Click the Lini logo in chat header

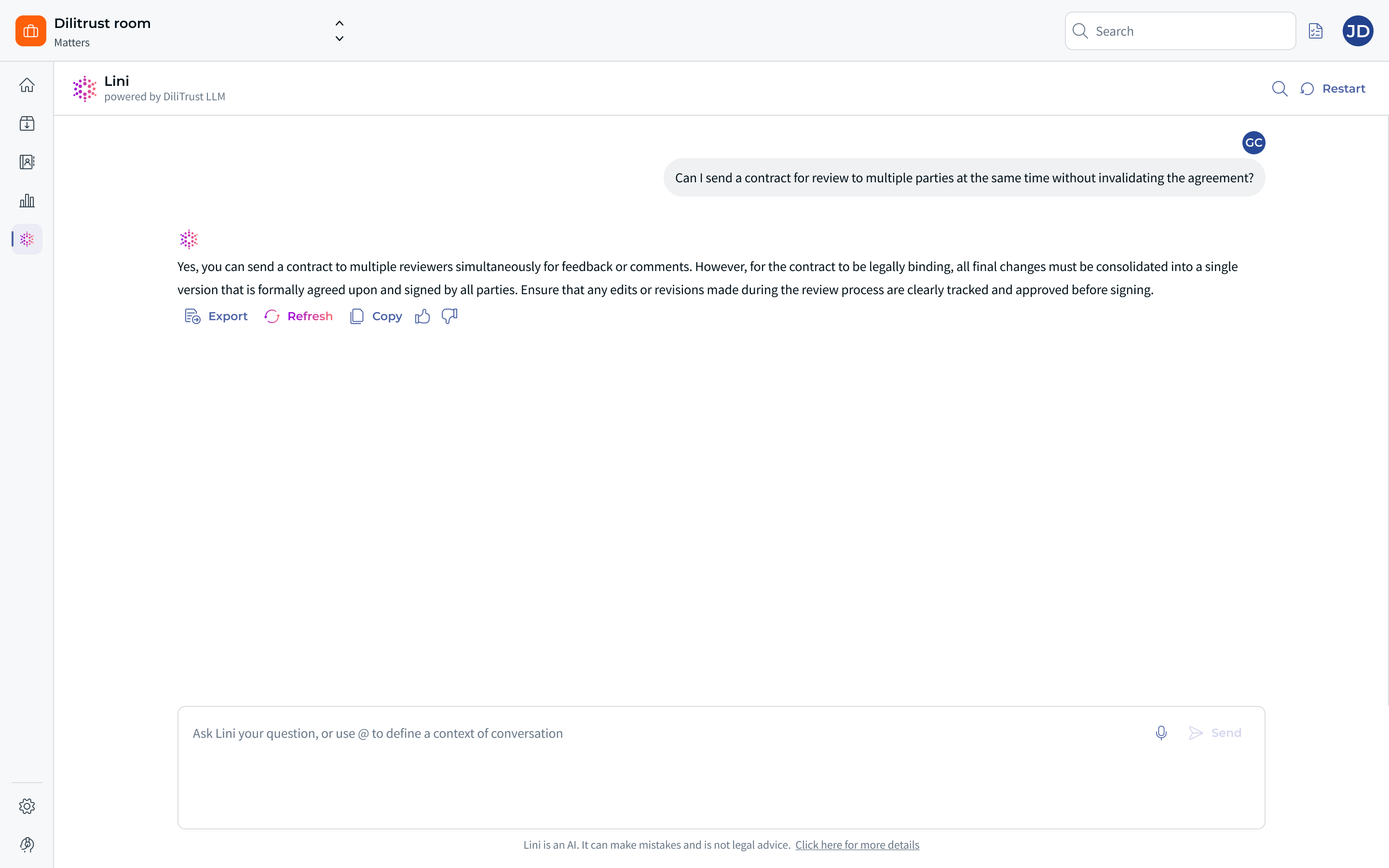(x=84, y=88)
